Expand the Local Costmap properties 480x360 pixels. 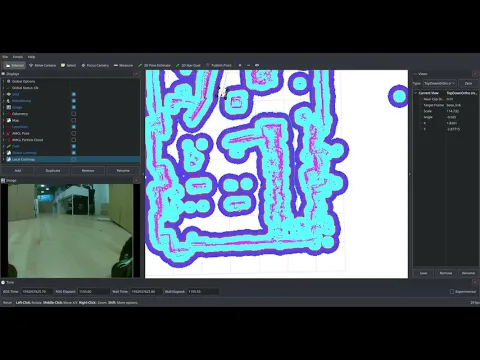pos(4,159)
